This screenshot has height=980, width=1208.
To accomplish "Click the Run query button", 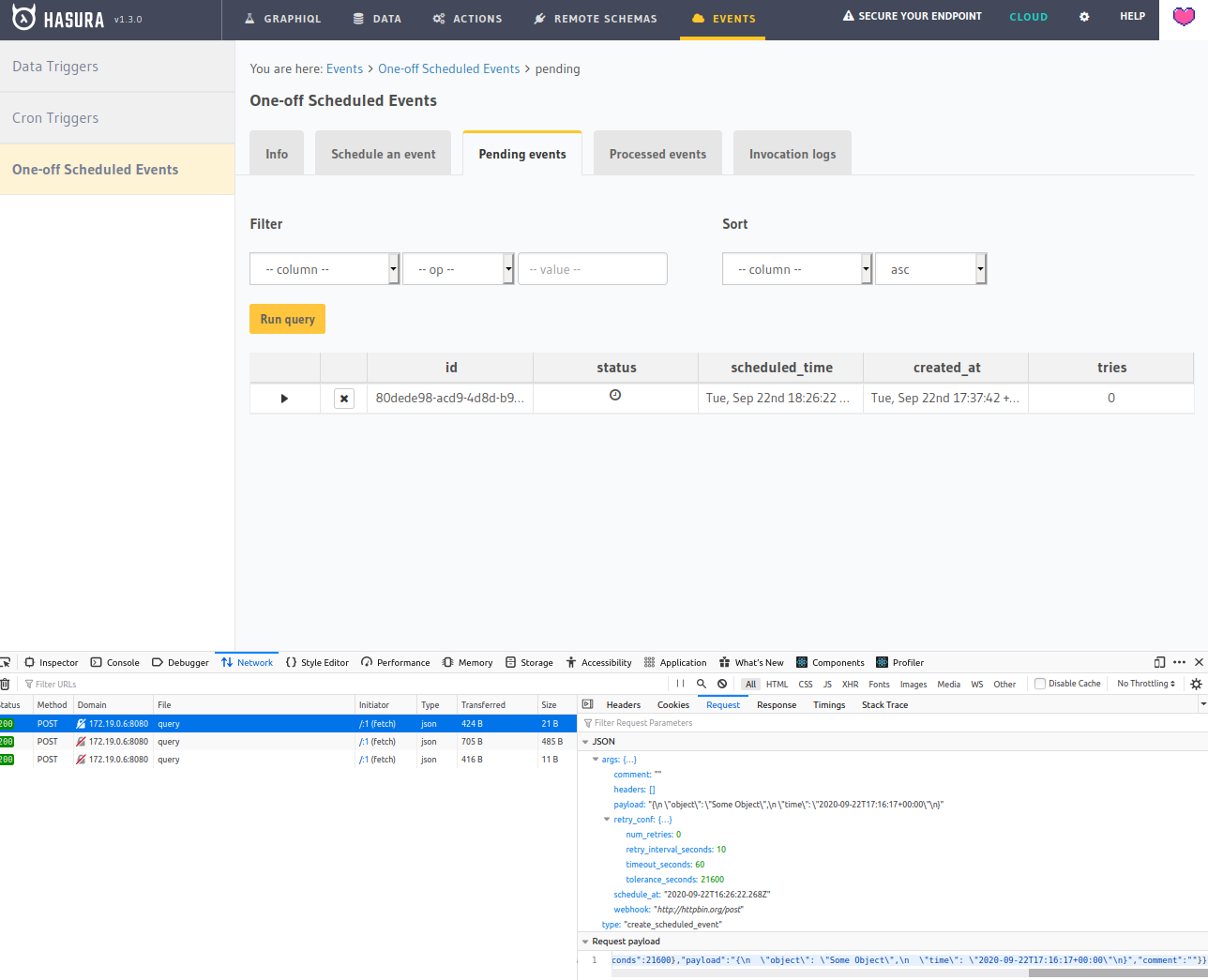I will pyautogui.click(x=287, y=318).
